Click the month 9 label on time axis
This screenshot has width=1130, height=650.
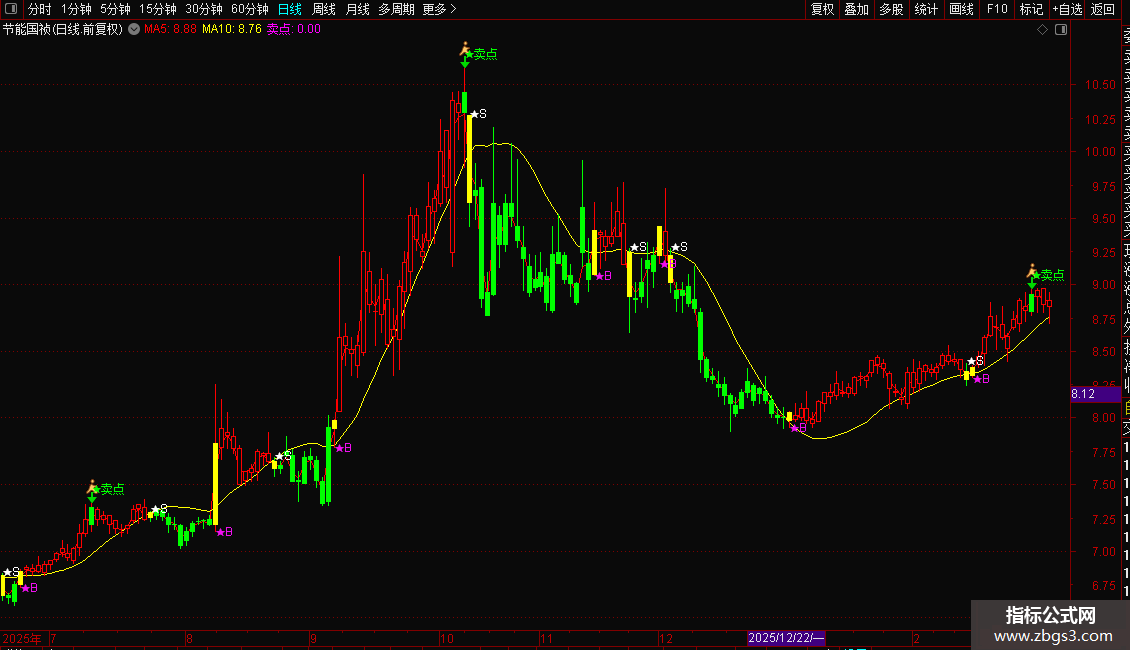[x=313, y=638]
